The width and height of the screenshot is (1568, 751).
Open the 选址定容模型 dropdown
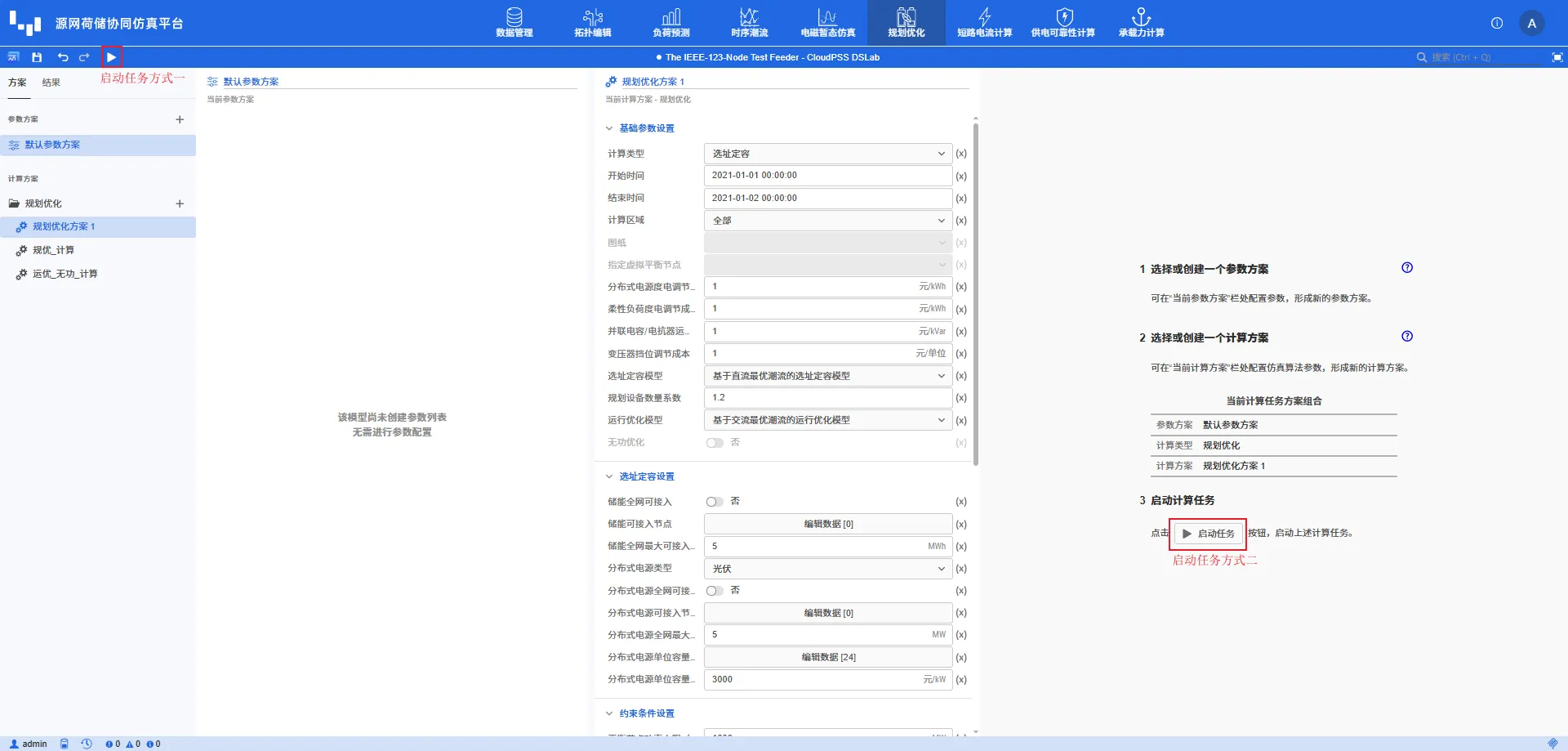pos(828,376)
